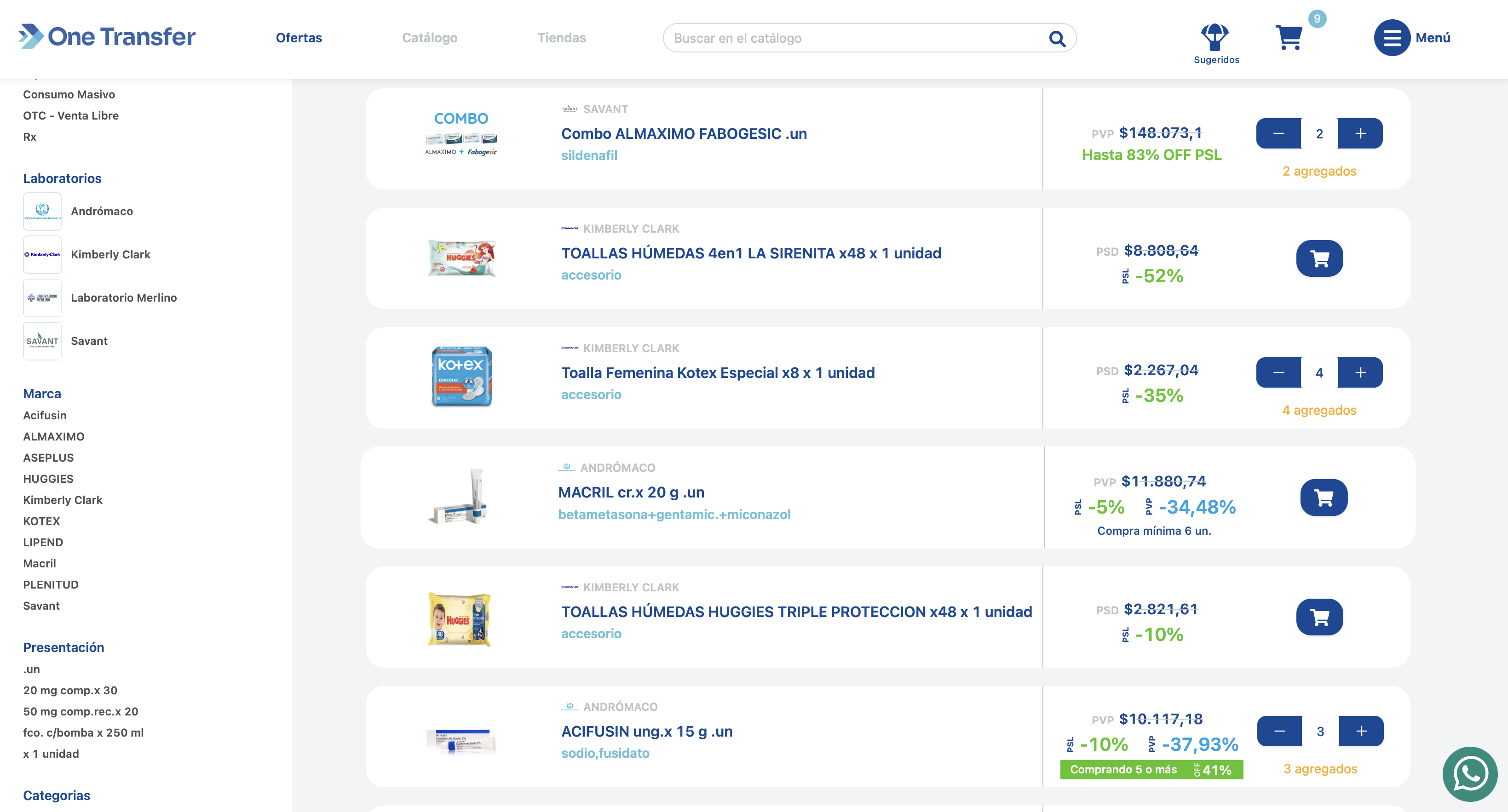Filter by ALMAXIMO brand
This screenshot has height=812, width=1508.
54,436
